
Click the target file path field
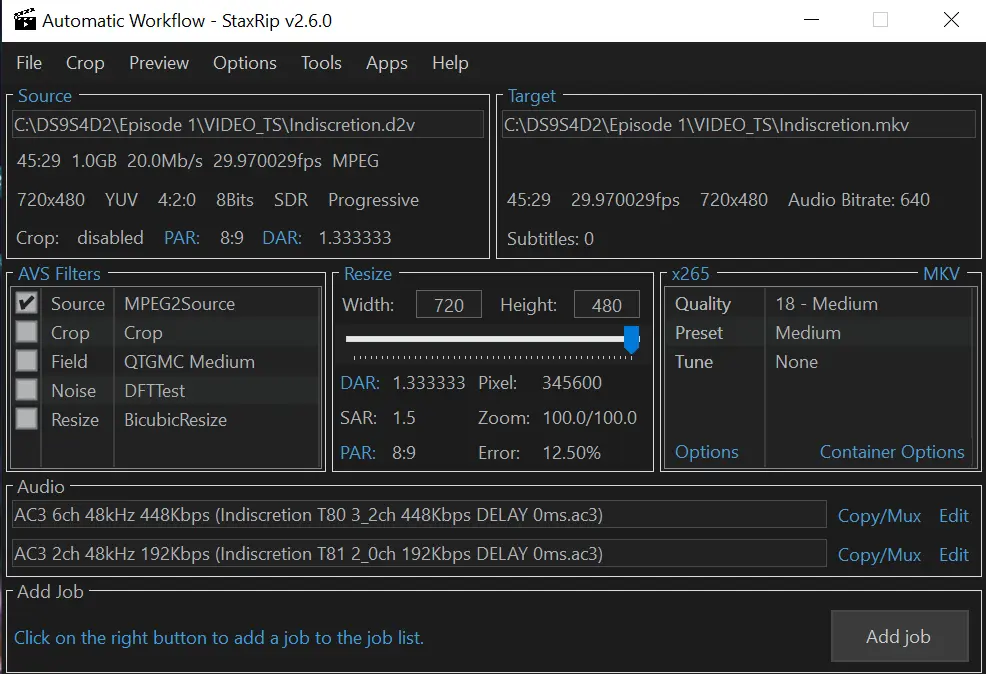click(739, 124)
